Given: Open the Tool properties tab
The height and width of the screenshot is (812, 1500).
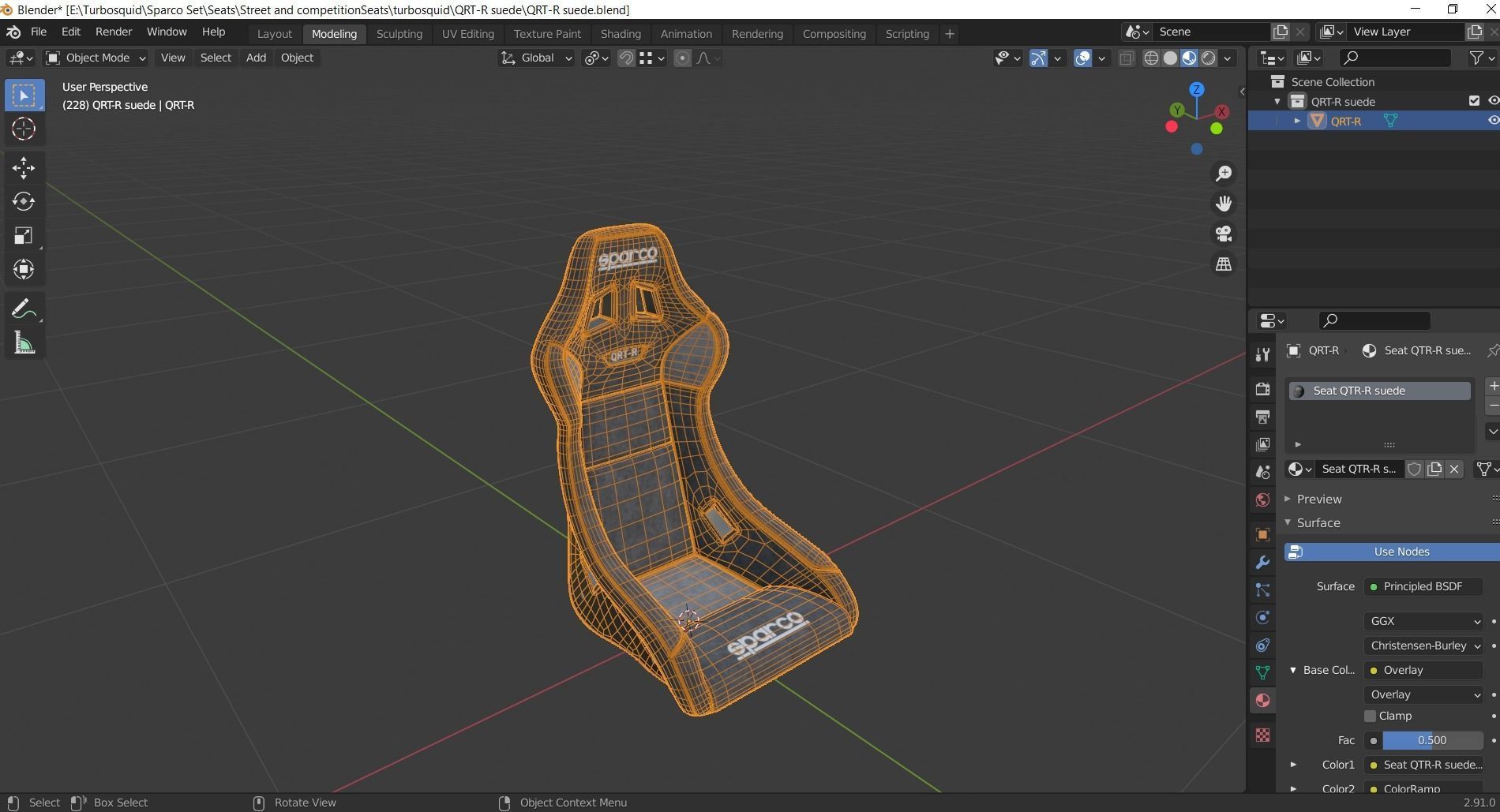Looking at the screenshot, I should click(1262, 354).
